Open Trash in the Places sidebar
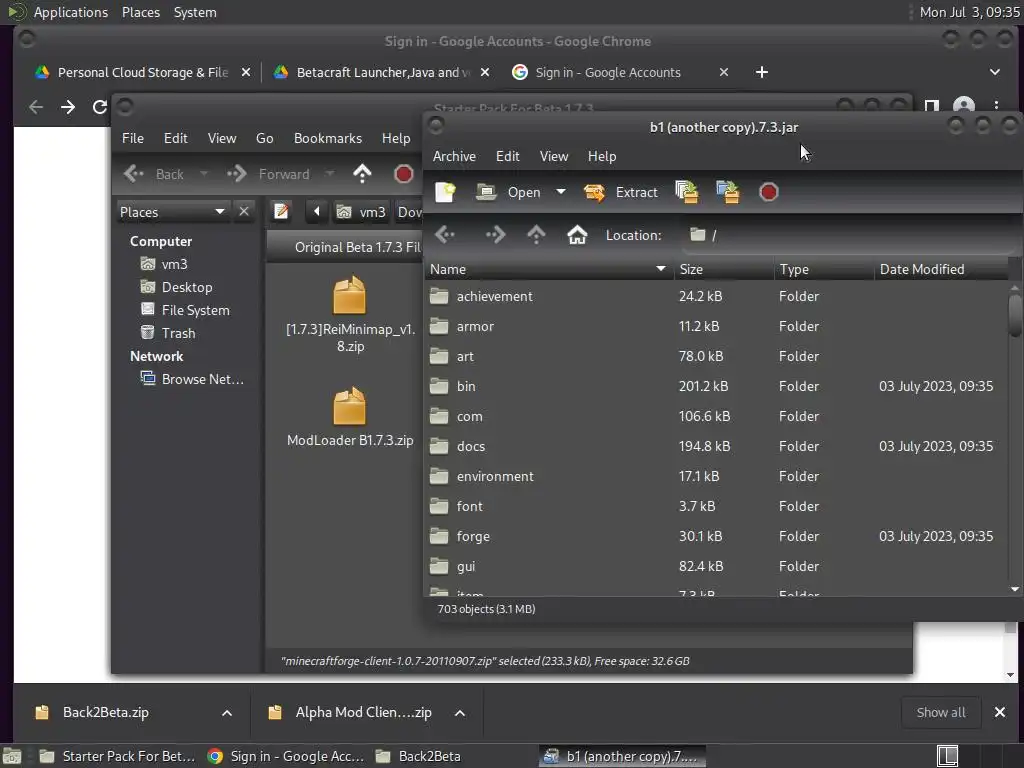1024x768 pixels. (168, 333)
